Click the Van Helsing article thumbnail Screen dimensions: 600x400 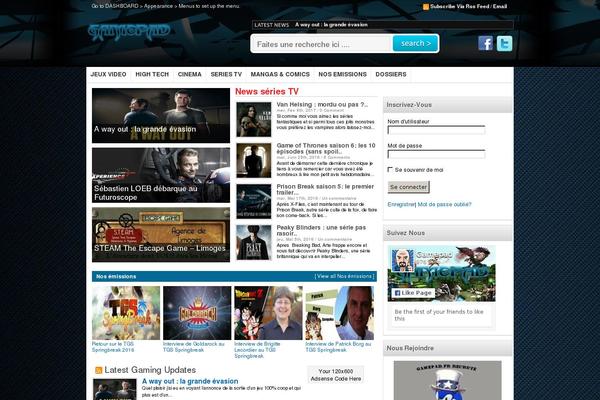click(254, 119)
